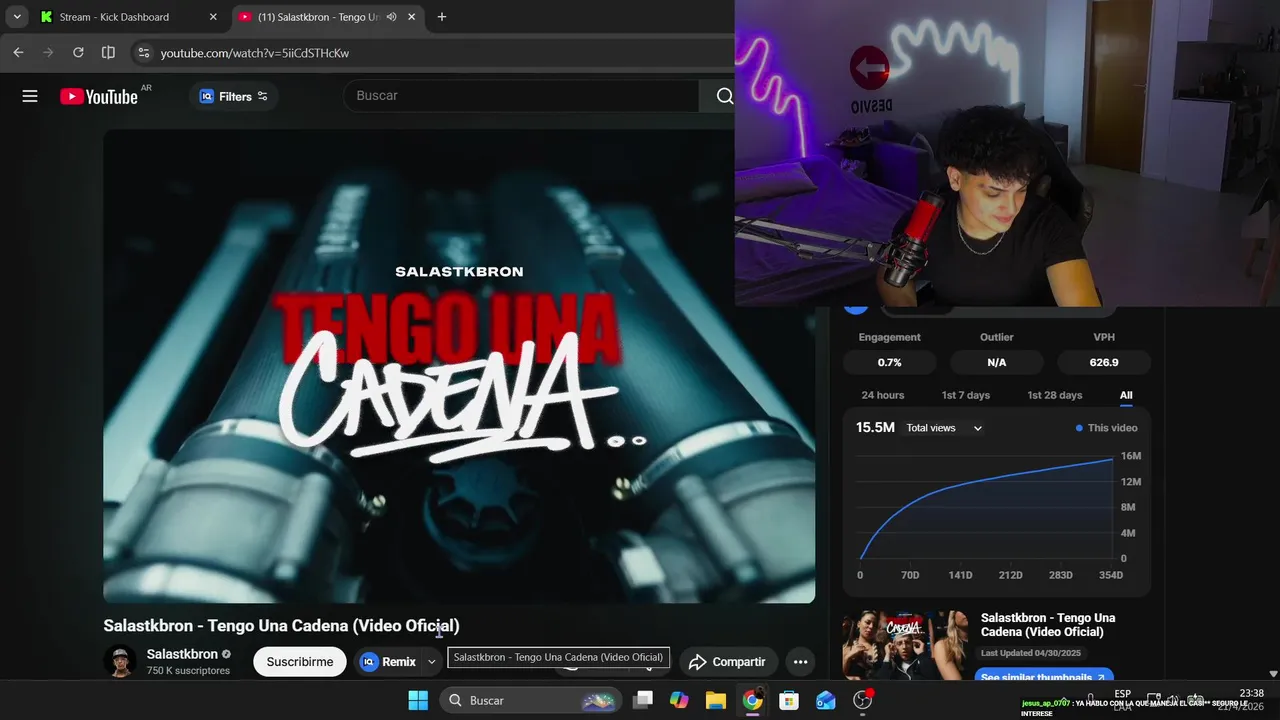The image size is (1280, 720).
Task: Open the YouTube hamburger guide menu
Action: tap(30, 96)
